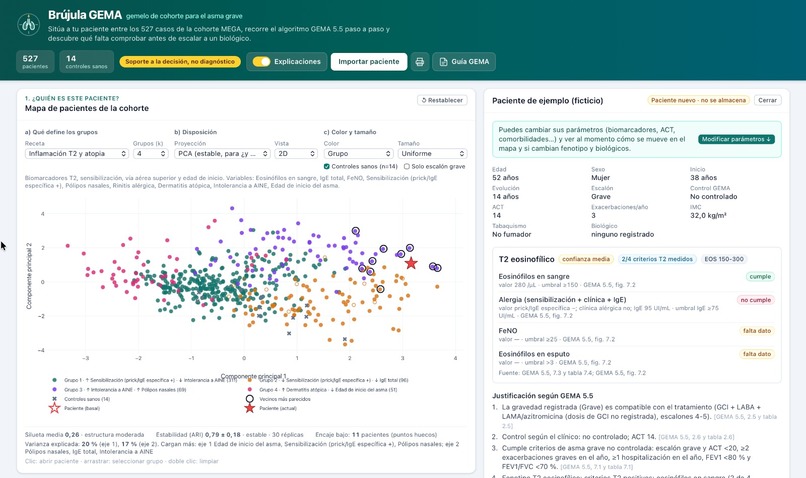Image resolution: width=806 pixels, height=478 pixels.
Task: Toggle the Explicaciones switch
Action: click(x=261, y=62)
